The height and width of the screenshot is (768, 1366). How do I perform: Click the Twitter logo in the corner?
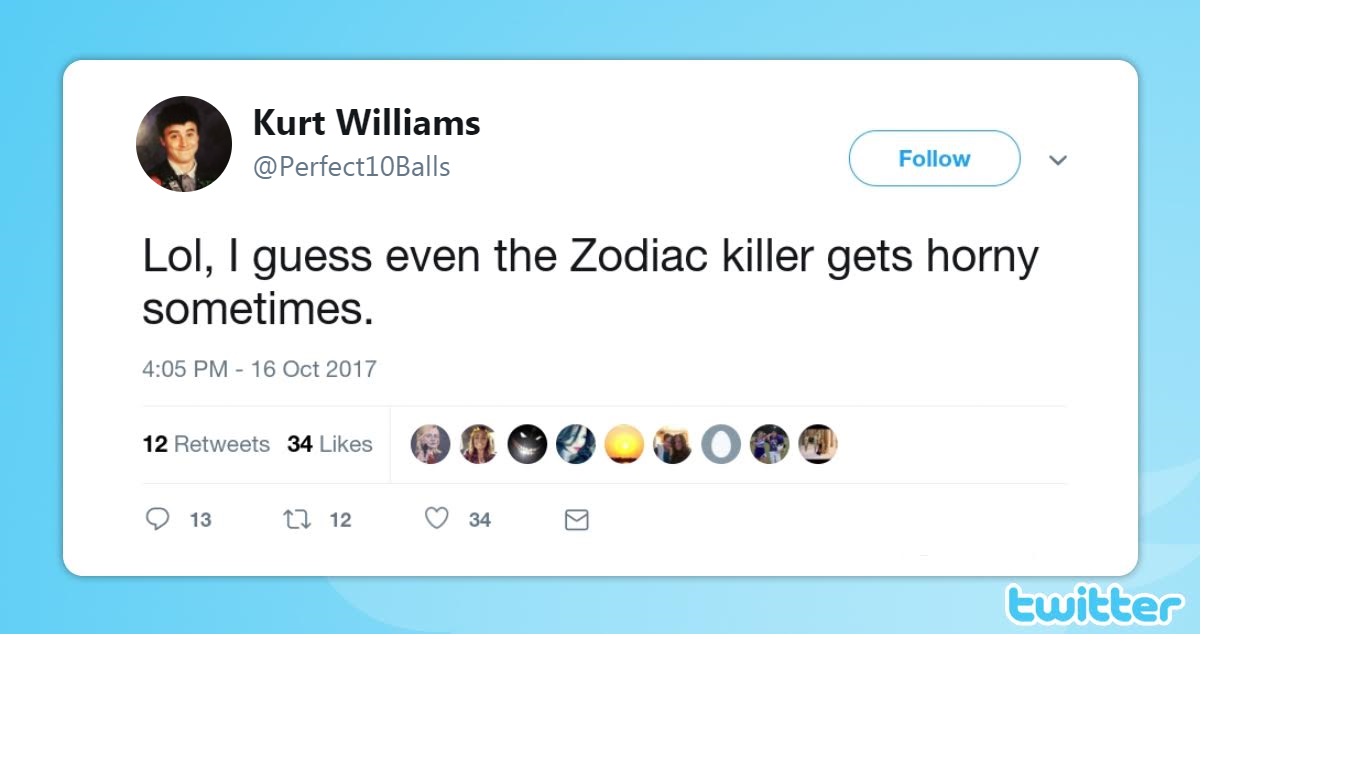[x=1094, y=605]
